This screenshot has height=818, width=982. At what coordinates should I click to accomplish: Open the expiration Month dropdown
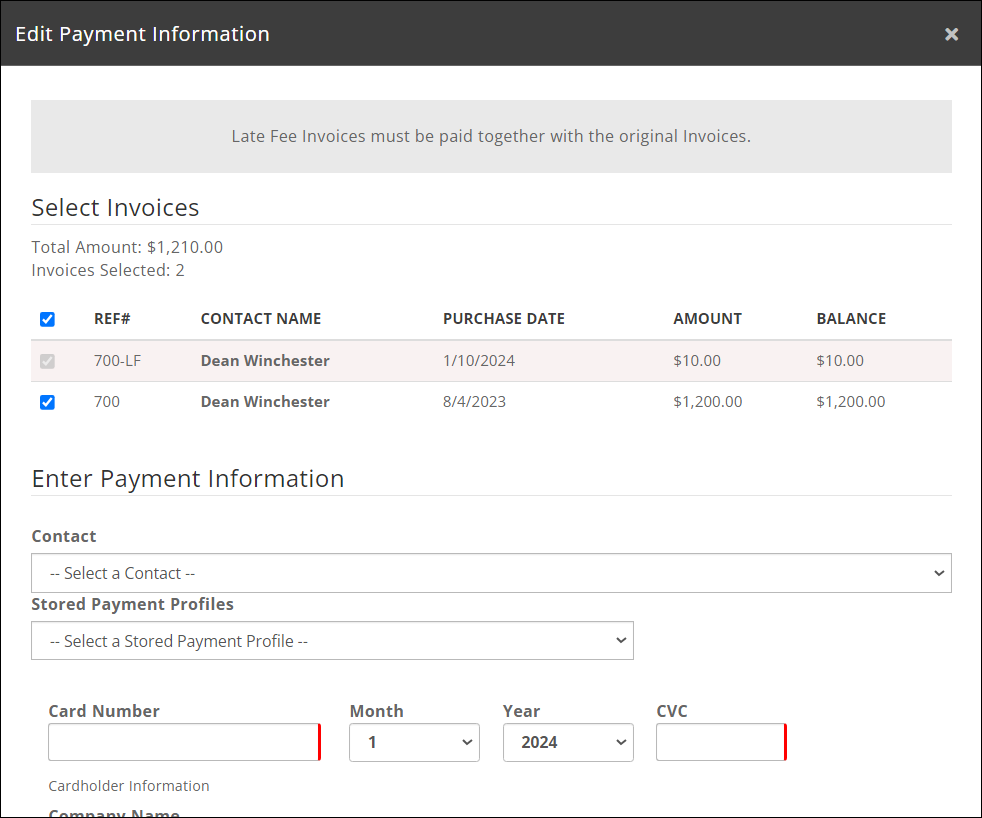pos(414,742)
